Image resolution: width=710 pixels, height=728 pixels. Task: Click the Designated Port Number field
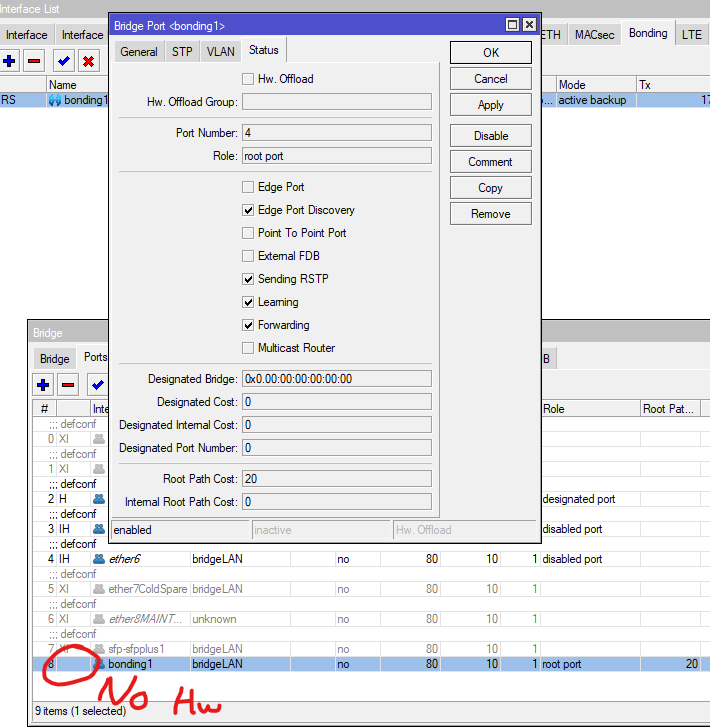pos(337,448)
